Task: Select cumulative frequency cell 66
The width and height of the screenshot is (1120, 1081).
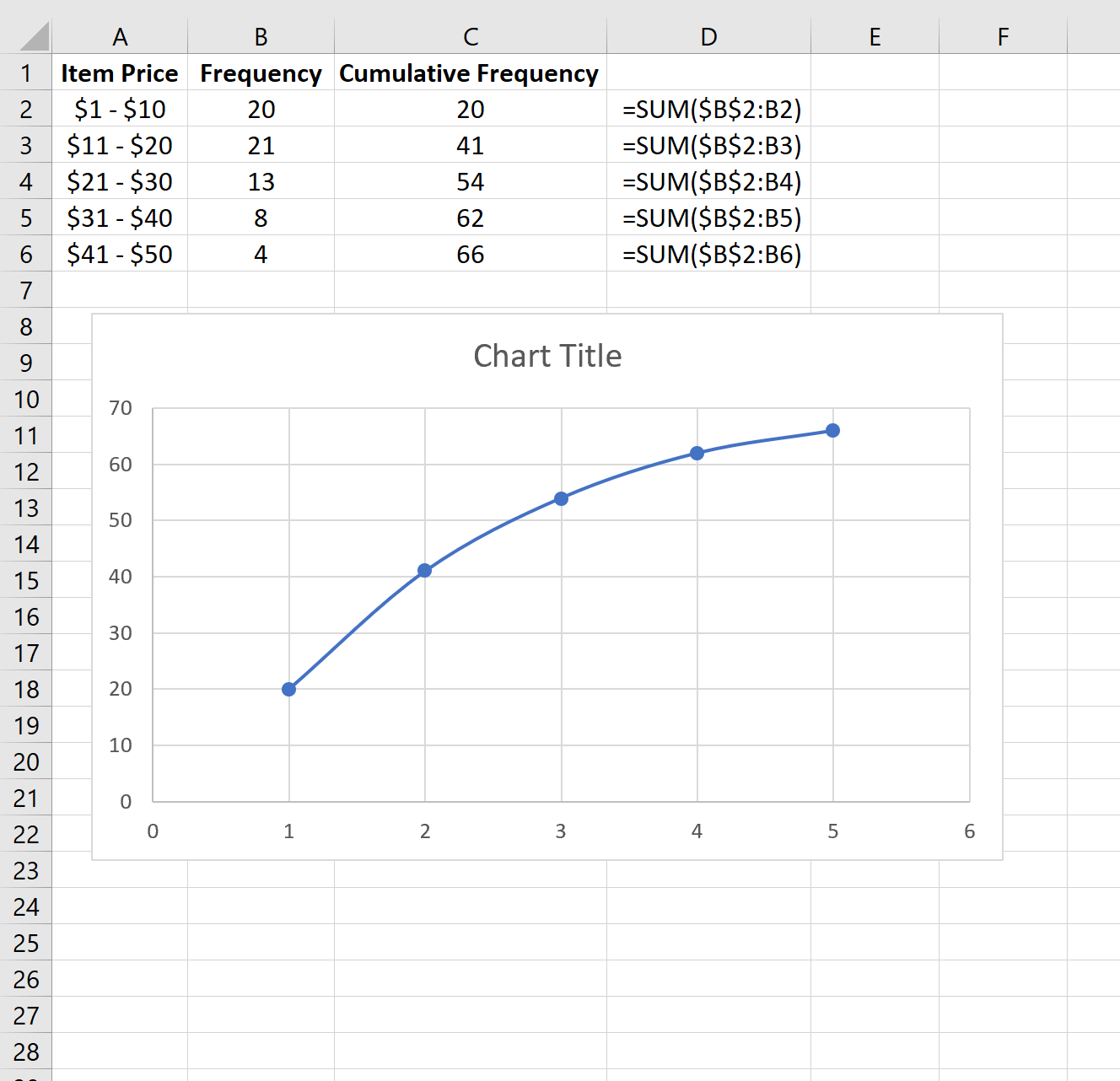Action: [471, 254]
